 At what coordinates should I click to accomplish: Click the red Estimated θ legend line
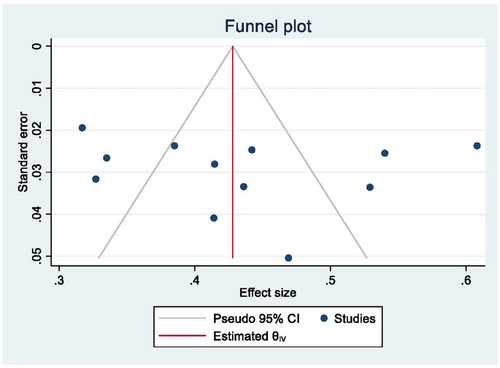click(182, 335)
